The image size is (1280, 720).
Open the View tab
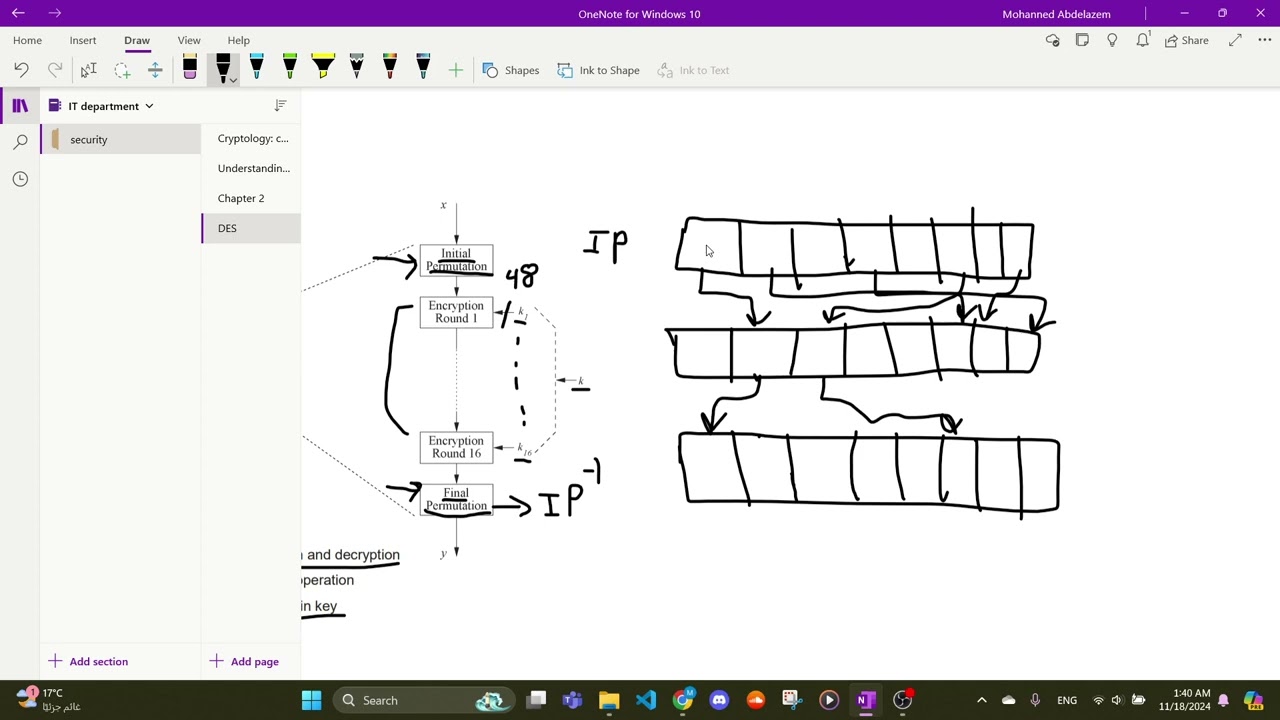tap(189, 40)
